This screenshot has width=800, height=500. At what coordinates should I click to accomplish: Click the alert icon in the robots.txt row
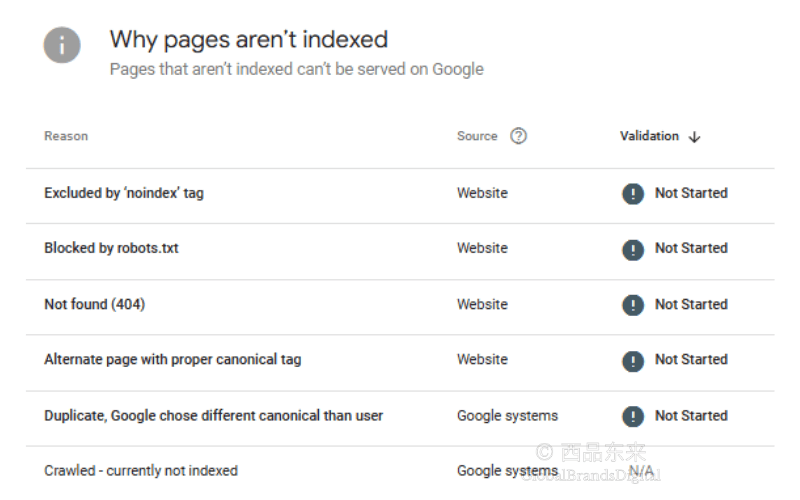tap(633, 249)
